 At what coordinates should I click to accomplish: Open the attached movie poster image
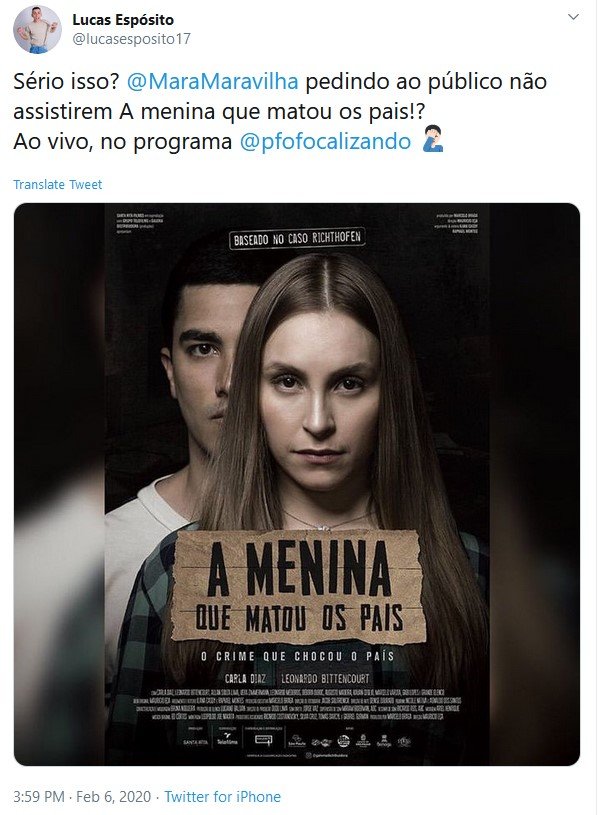coord(297,484)
